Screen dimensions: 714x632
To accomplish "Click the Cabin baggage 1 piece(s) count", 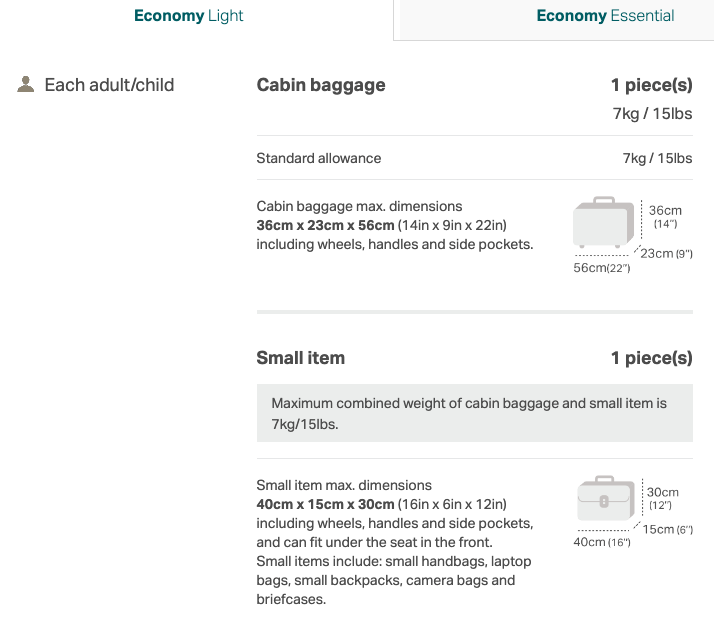I will (x=651, y=85).
